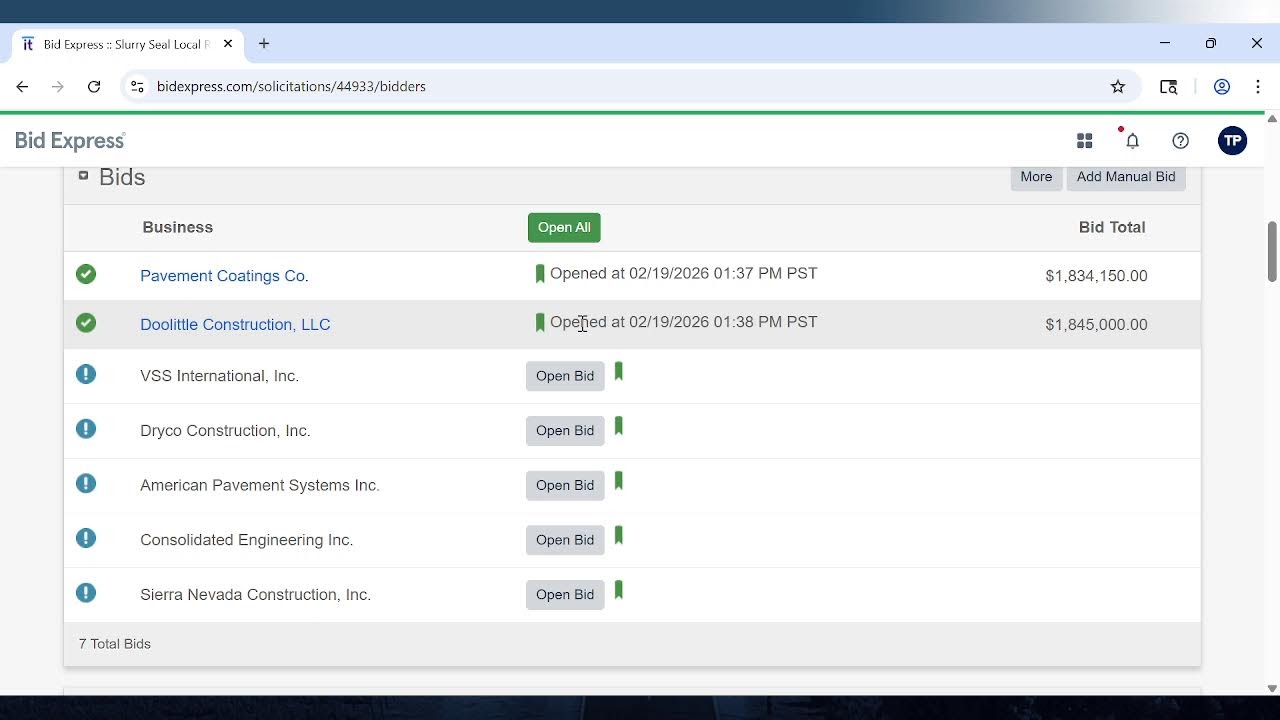Open the notifications bell
Image resolution: width=1280 pixels, height=720 pixels.
[1132, 141]
